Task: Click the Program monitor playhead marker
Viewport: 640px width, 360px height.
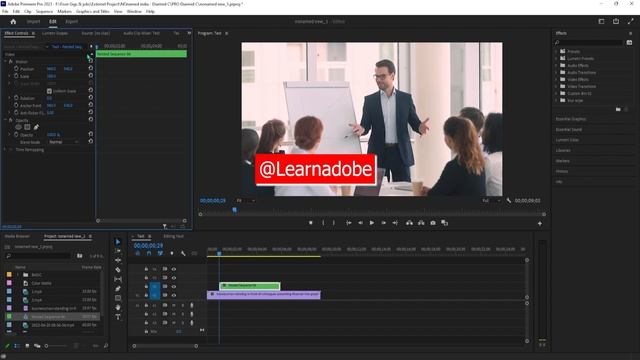Action: click(234, 210)
